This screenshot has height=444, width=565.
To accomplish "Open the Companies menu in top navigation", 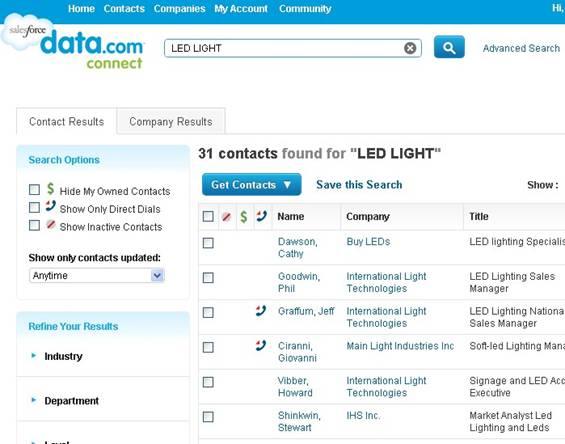I will coord(179,9).
